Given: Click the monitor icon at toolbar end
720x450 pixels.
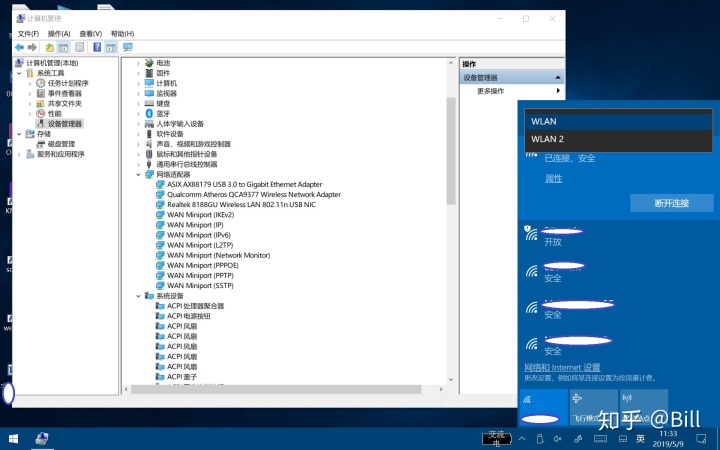Looking at the screenshot, I should [128, 47].
